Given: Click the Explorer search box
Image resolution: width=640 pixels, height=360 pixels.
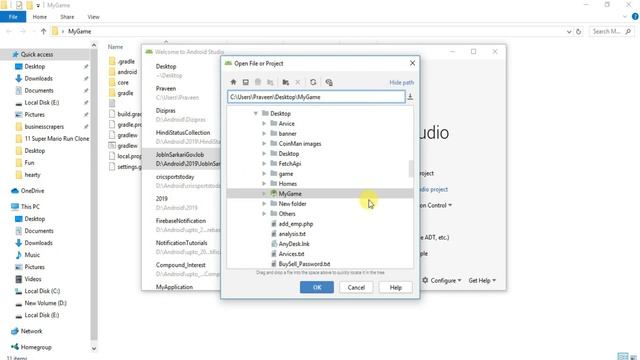Looking at the screenshot, I should [611, 31].
